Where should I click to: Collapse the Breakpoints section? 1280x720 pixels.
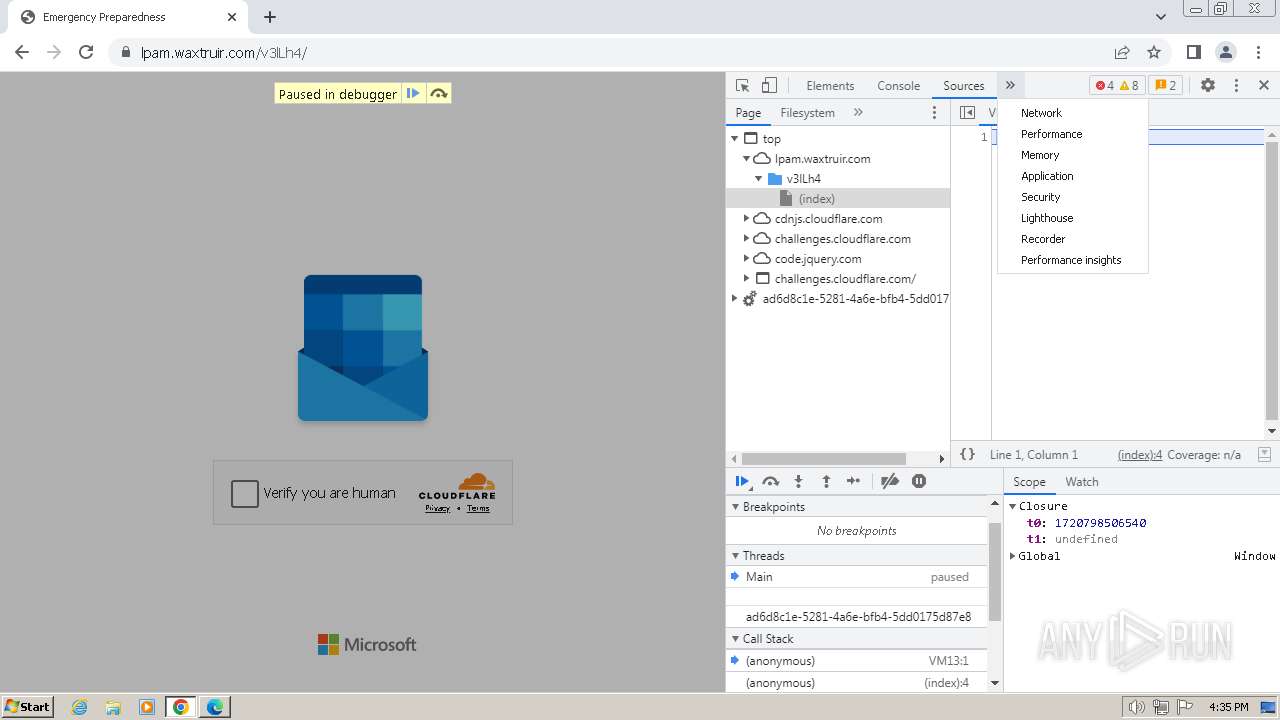pyautogui.click(x=734, y=507)
